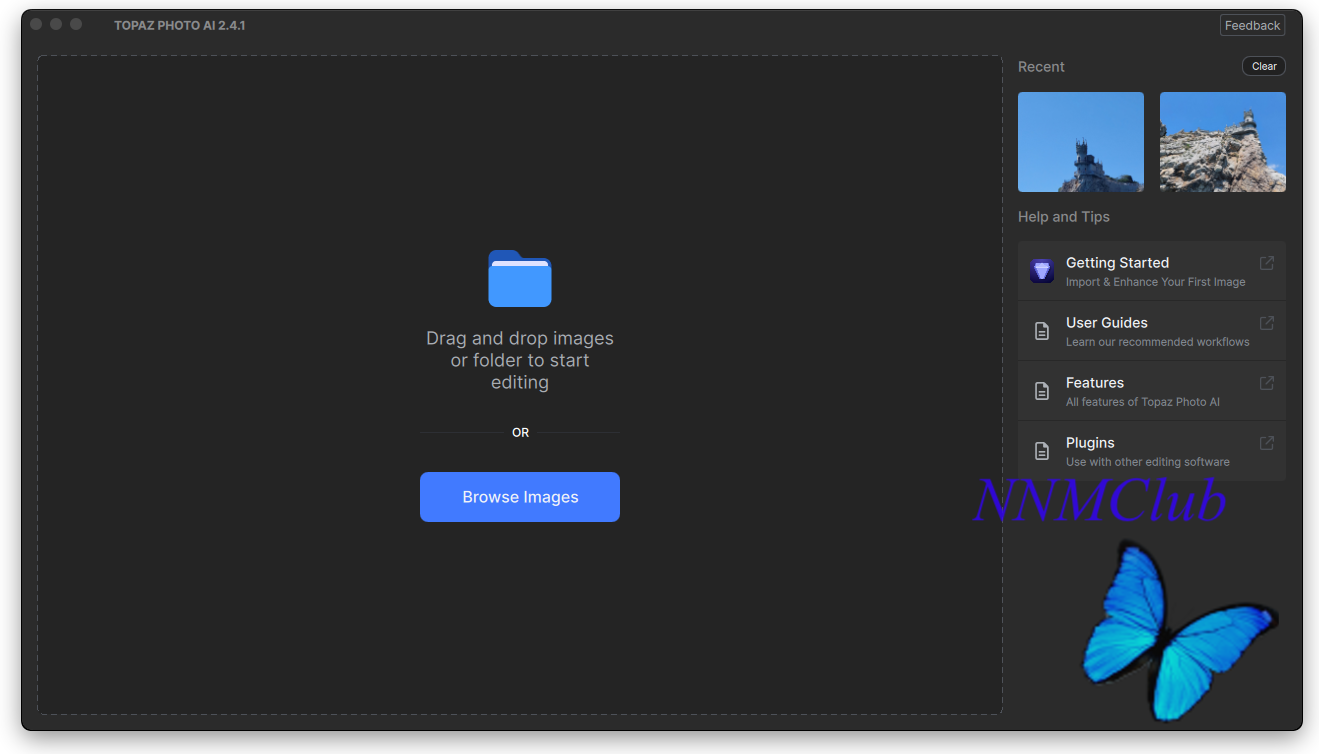Click the Browse Images button
1319x754 pixels.
click(520, 497)
